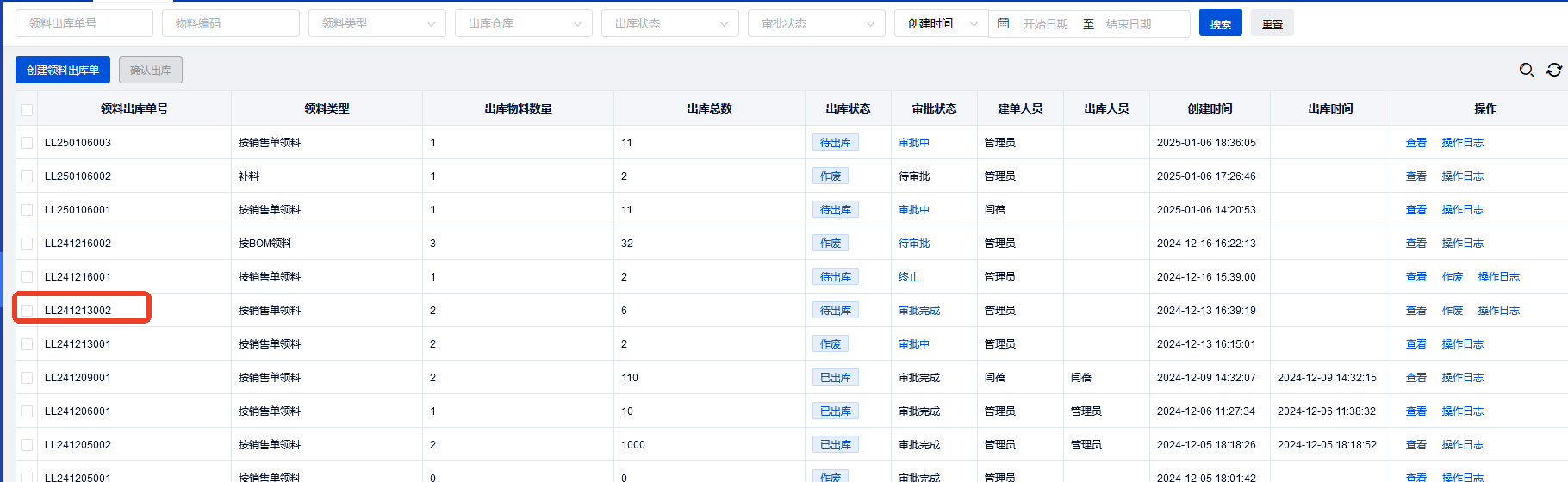
Task: Expand the 出库状态 filter dropdown
Action: [x=669, y=23]
